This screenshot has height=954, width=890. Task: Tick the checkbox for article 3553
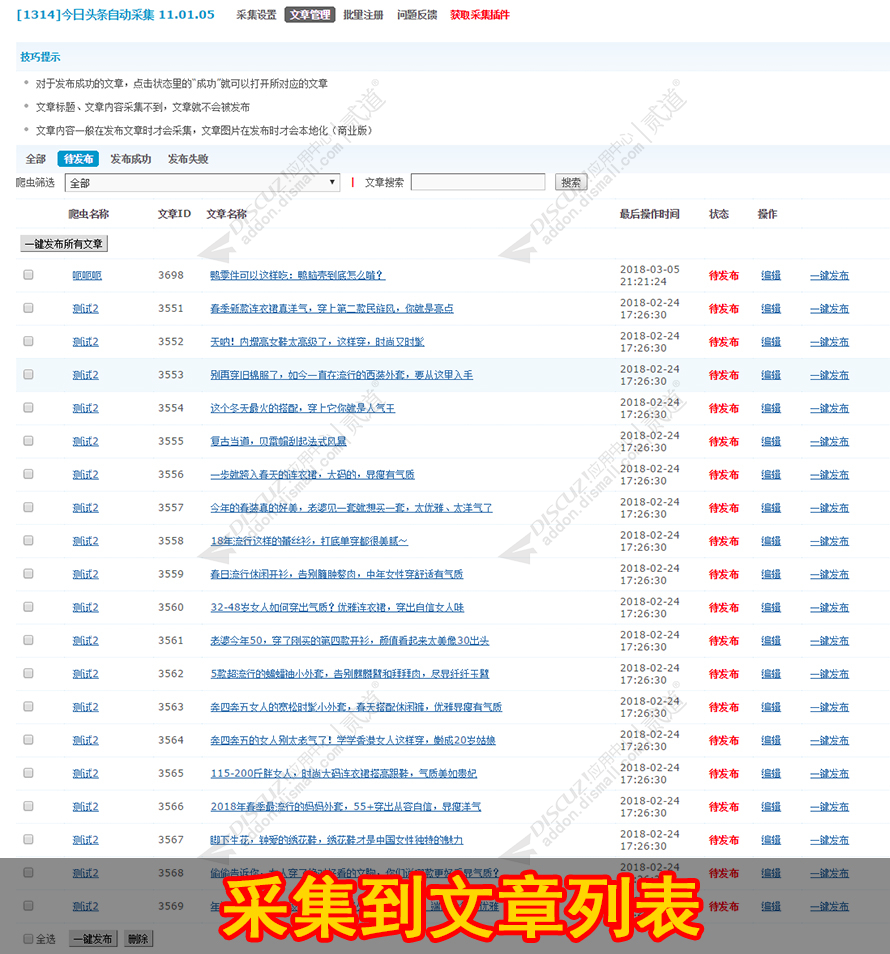tap(28, 374)
